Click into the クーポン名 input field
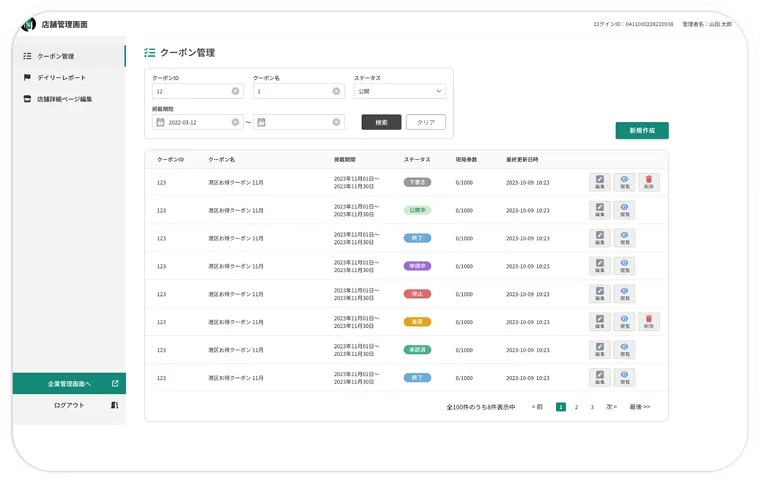Image resolution: width=760 pixels, height=482 pixels. [291, 91]
